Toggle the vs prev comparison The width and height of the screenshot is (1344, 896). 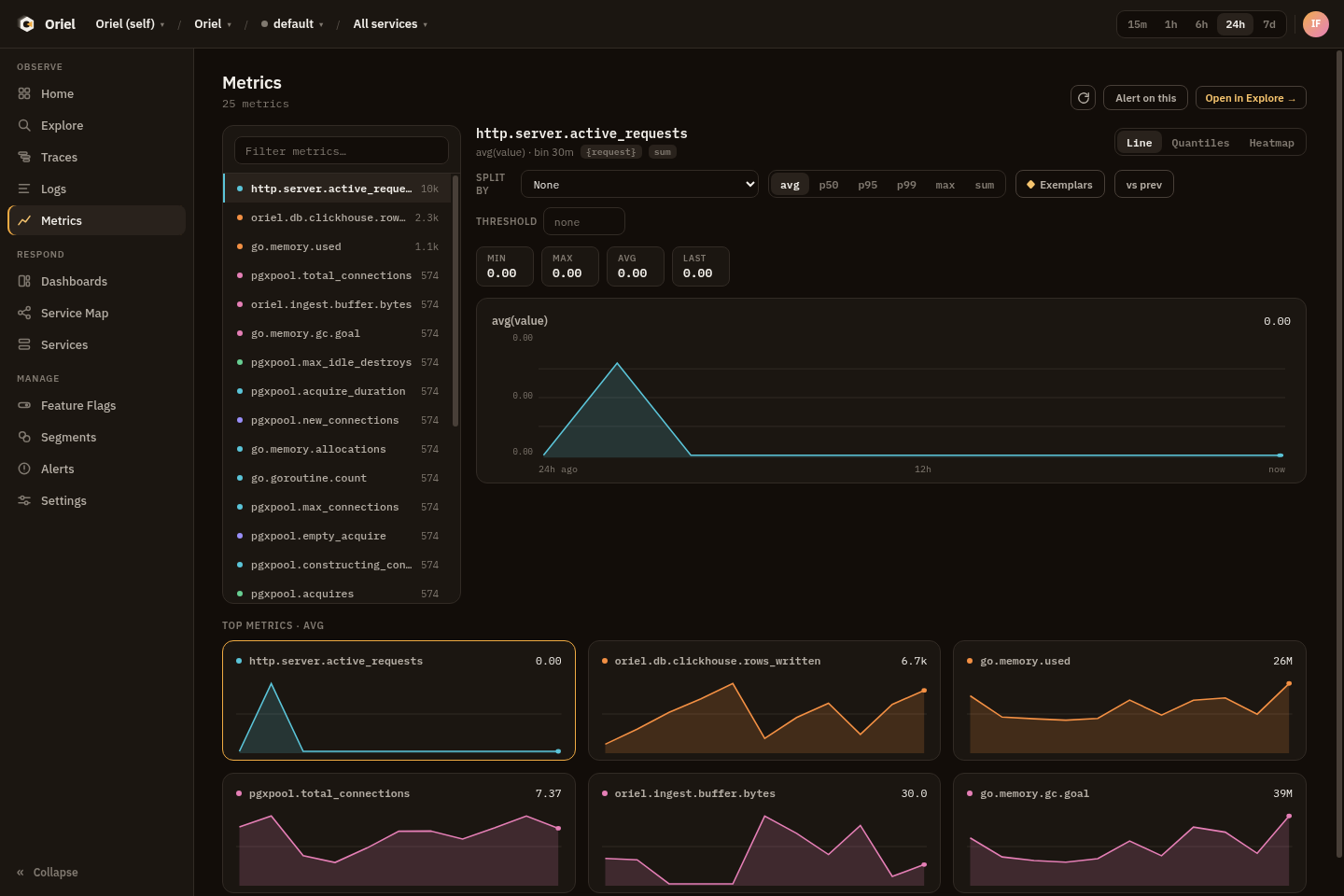tap(1143, 184)
